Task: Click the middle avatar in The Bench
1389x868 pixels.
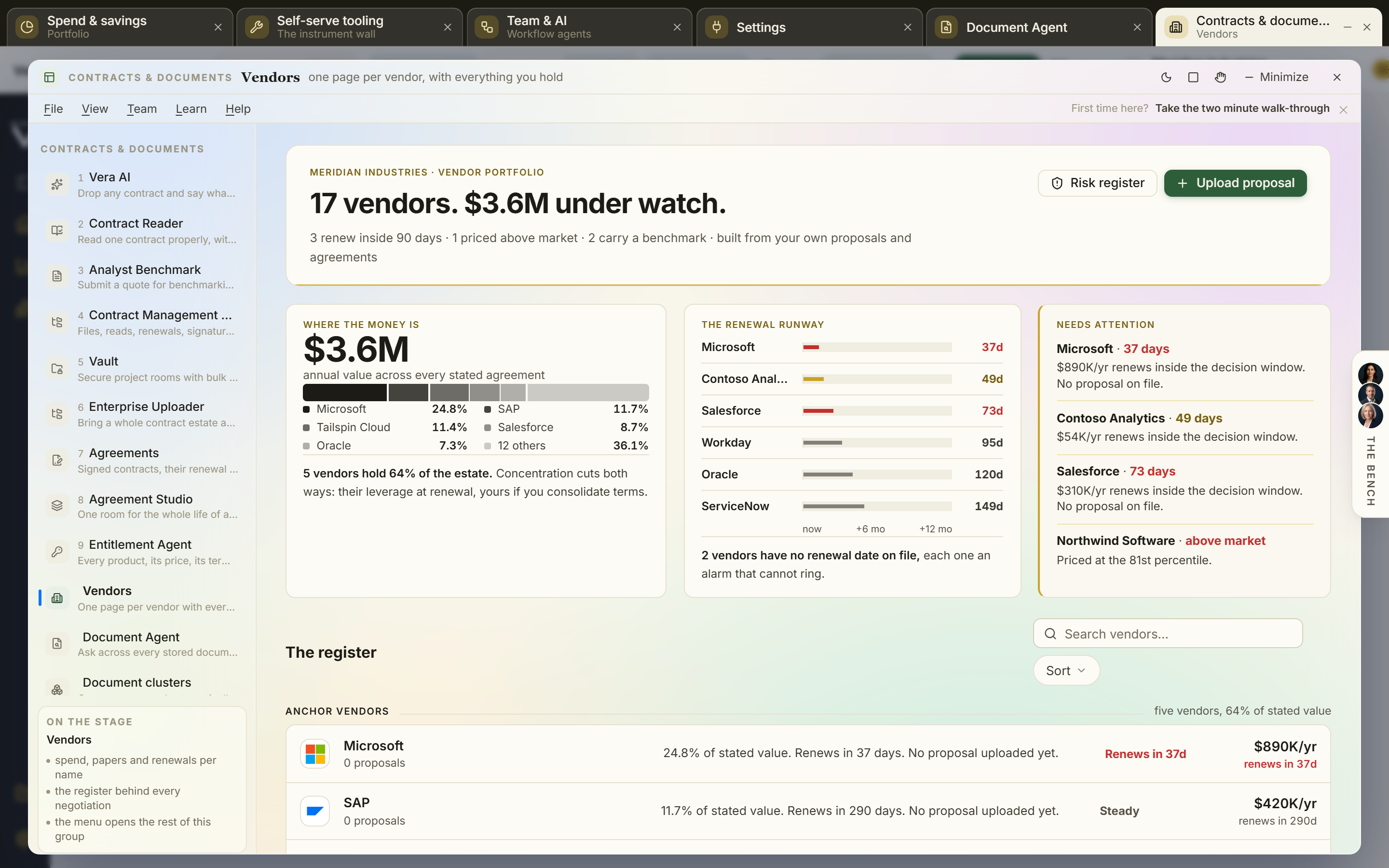Action: pos(1370,395)
